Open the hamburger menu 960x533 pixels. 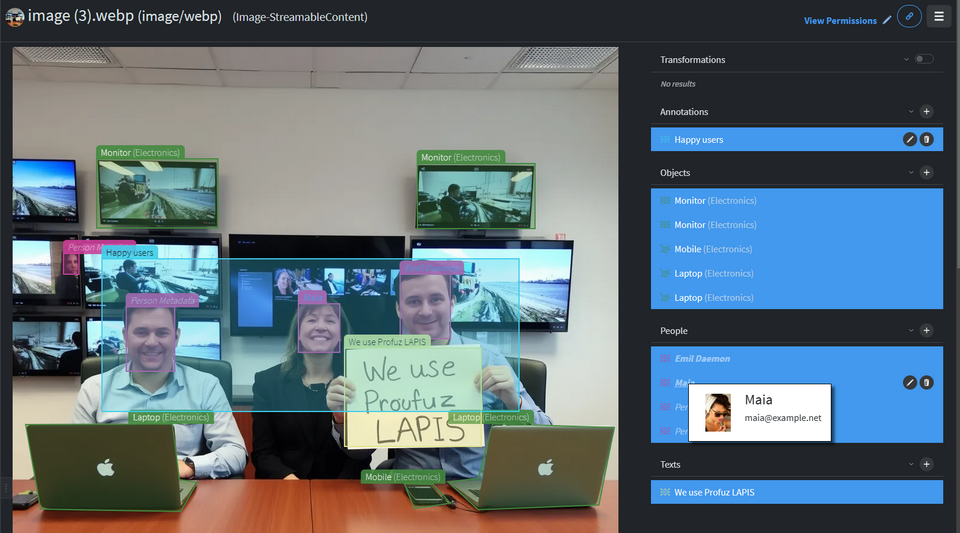point(938,17)
